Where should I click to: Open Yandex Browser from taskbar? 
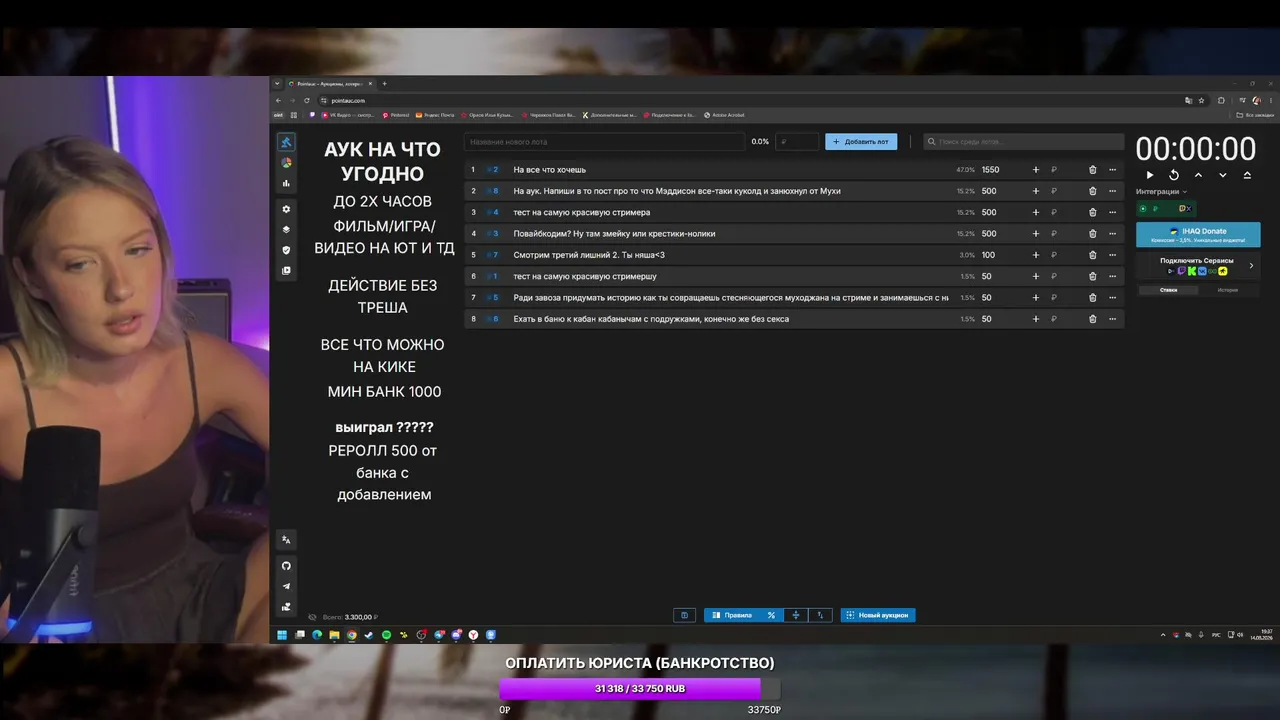473,635
